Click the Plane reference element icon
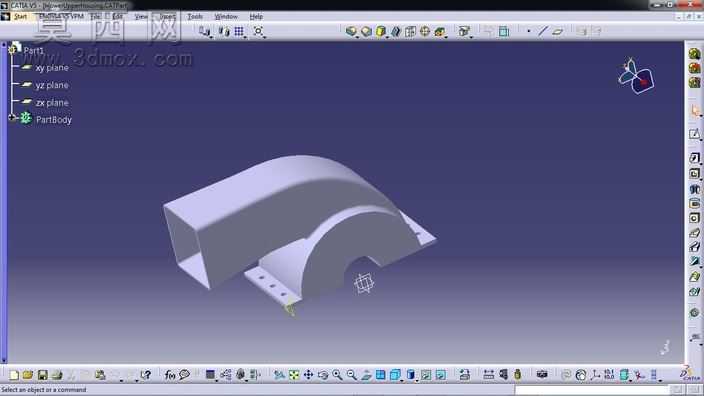 point(558,31)
